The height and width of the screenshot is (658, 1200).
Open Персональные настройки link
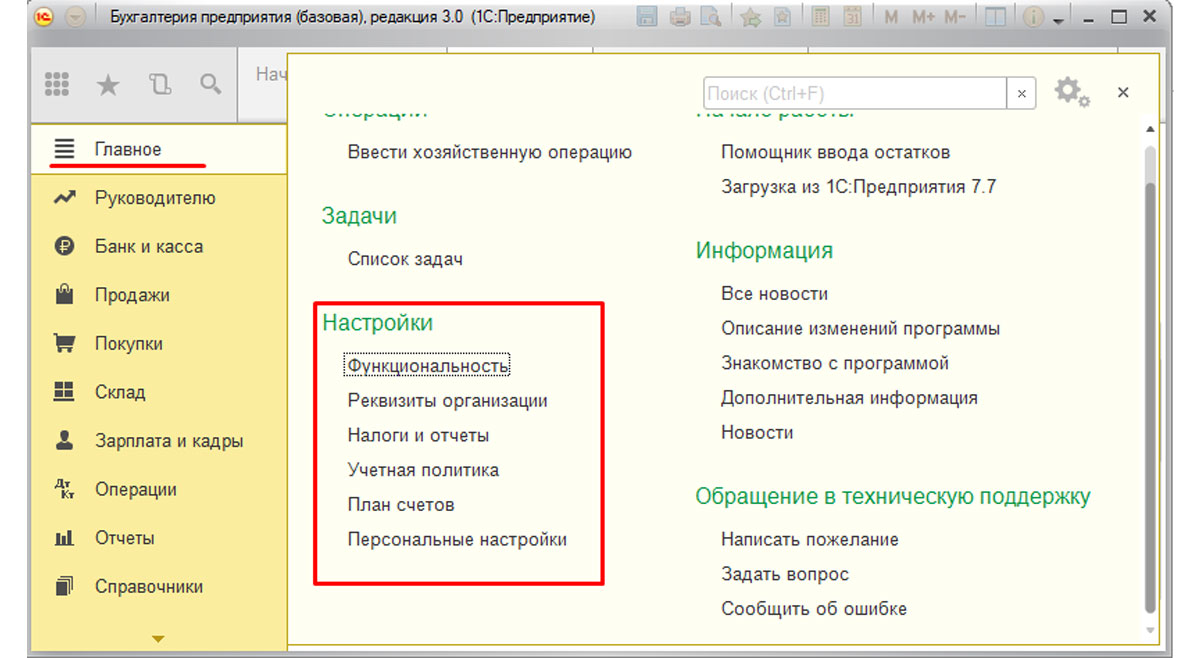(x=457, y=540)
